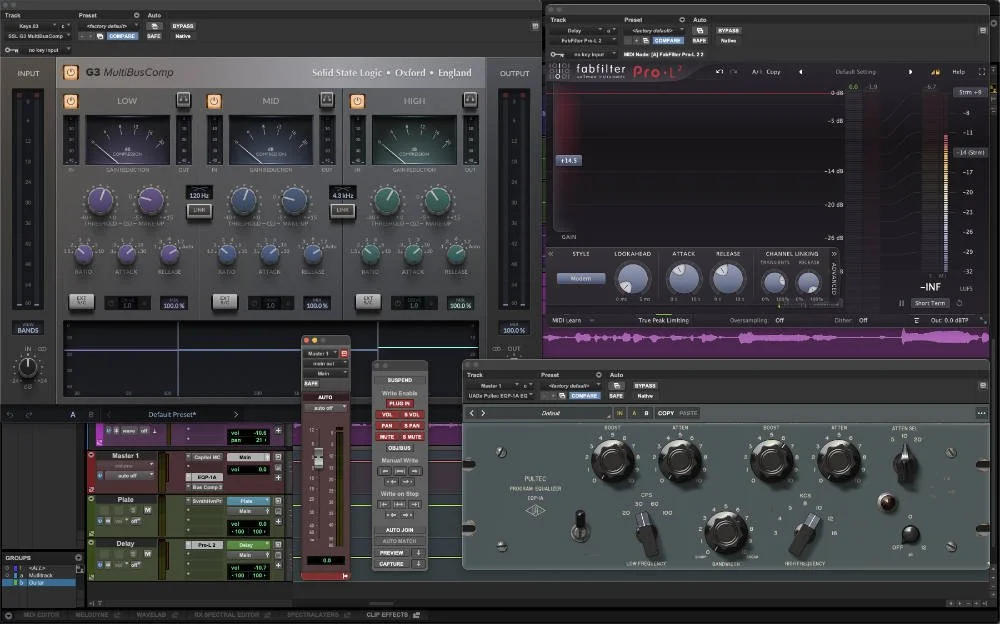Mute the Plate track
Viewport: 1000px width, 624px height.
click(x=147, y=510)
